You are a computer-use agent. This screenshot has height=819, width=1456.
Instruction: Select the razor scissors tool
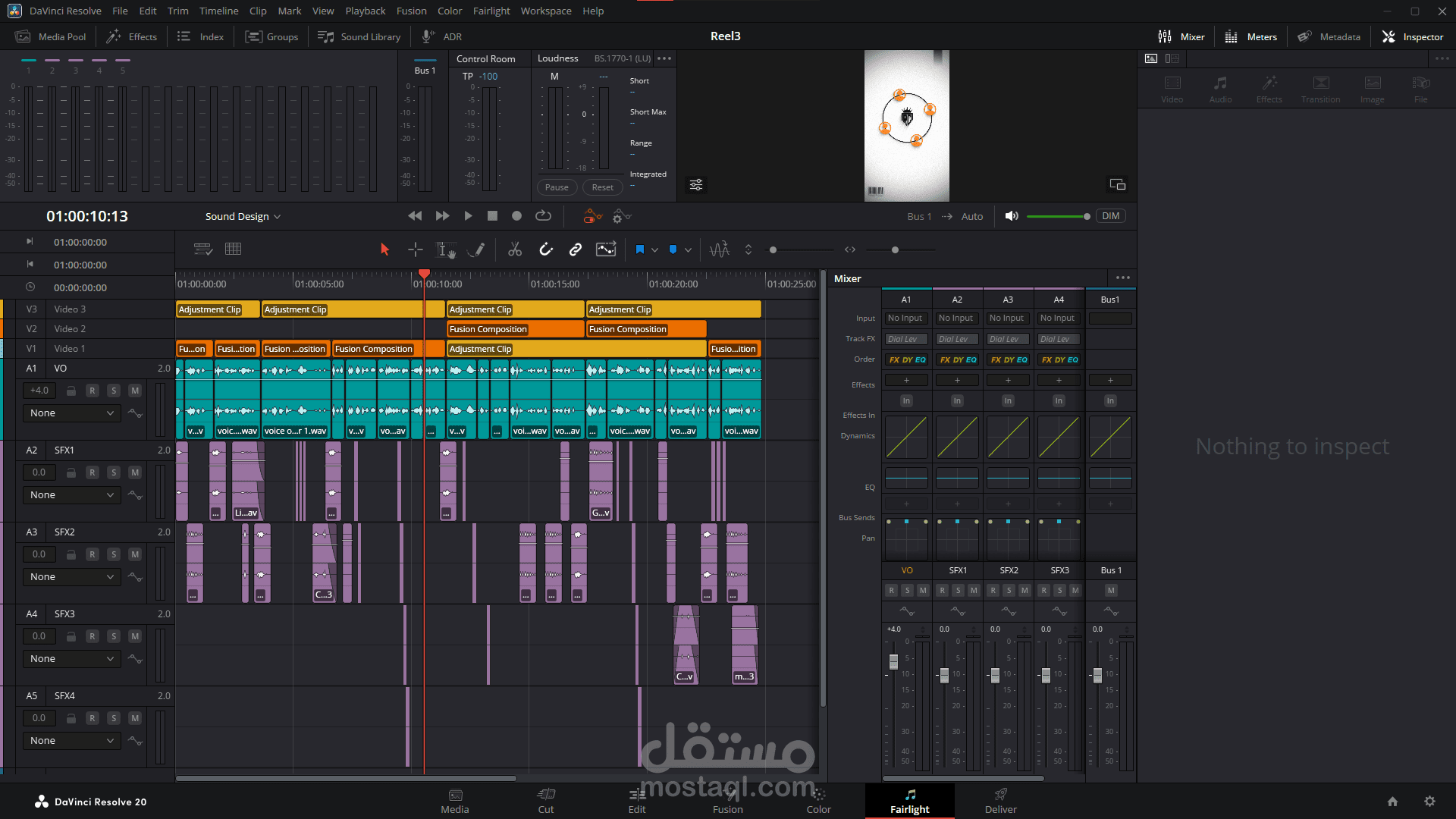[515, 249]
